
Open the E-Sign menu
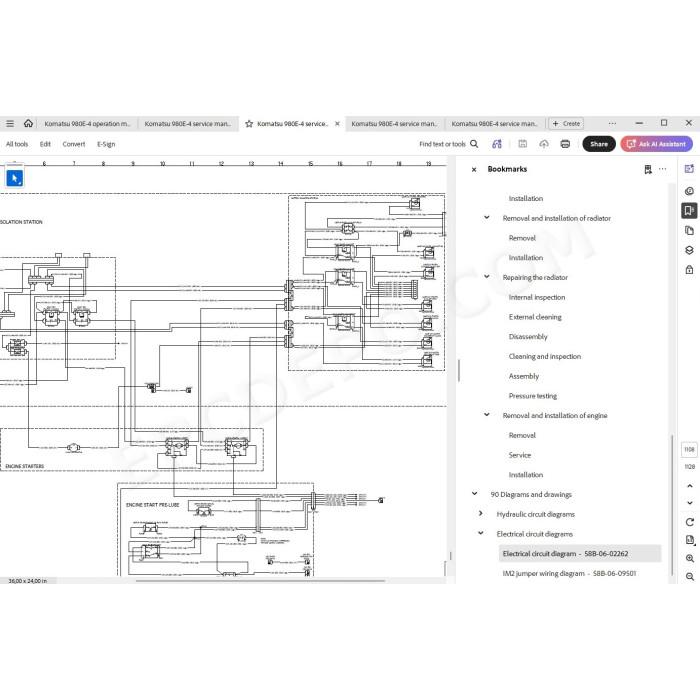106,144
